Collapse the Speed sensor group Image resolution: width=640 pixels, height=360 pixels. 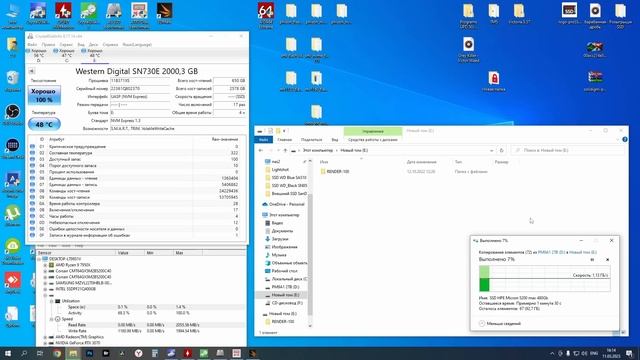point(51,319)
